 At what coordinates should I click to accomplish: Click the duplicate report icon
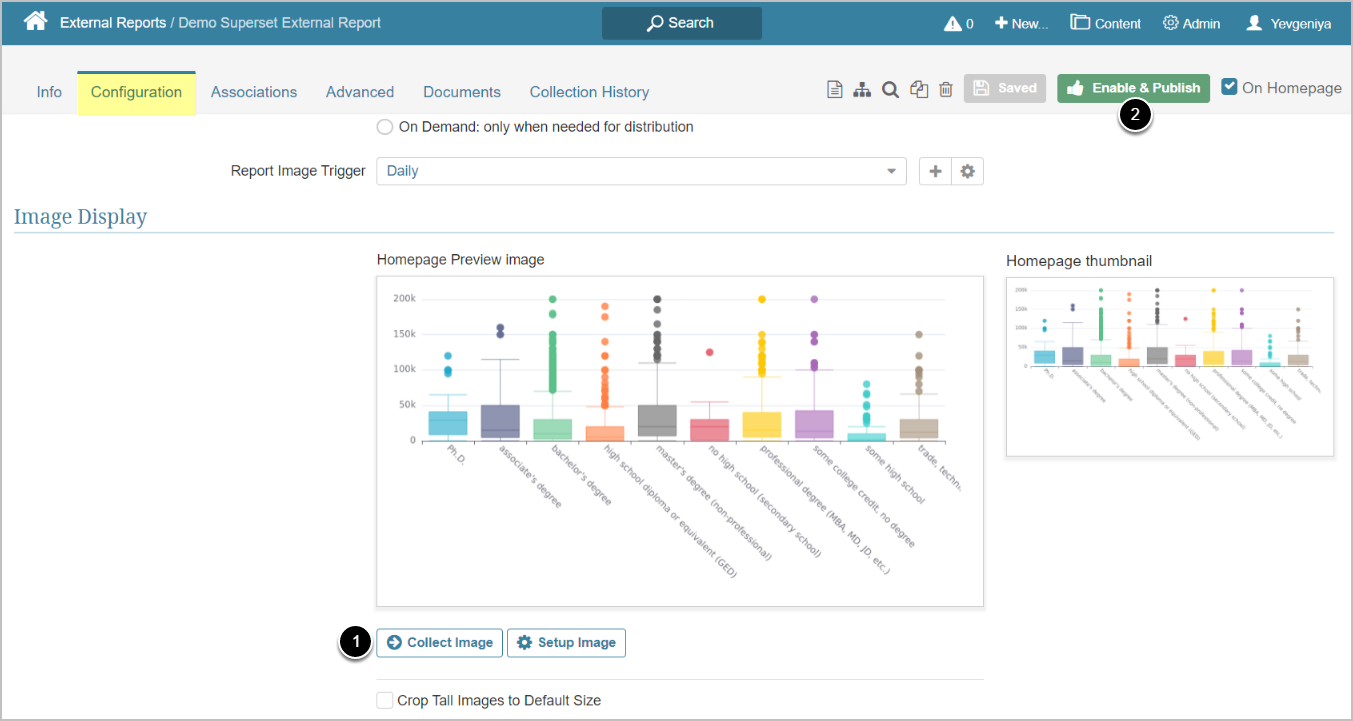click(918, 89)
